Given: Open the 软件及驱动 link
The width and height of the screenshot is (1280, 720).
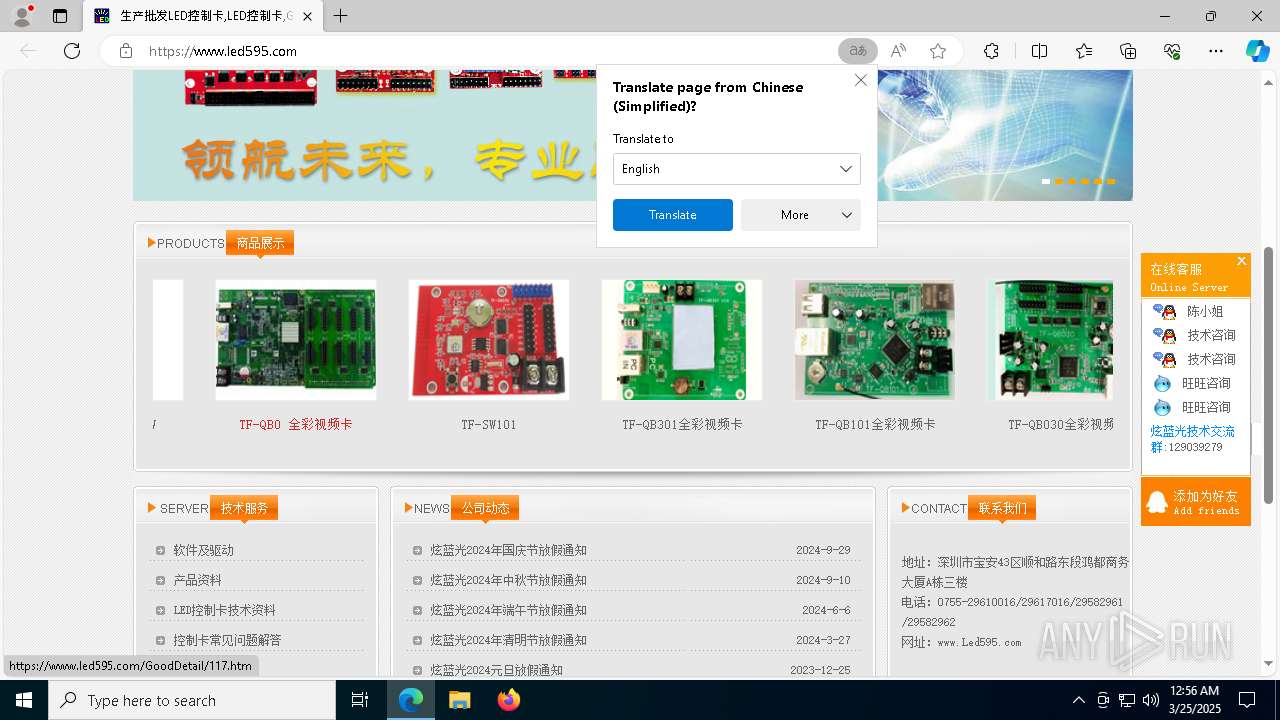Looking at the screenshot, I should (203, 550).
